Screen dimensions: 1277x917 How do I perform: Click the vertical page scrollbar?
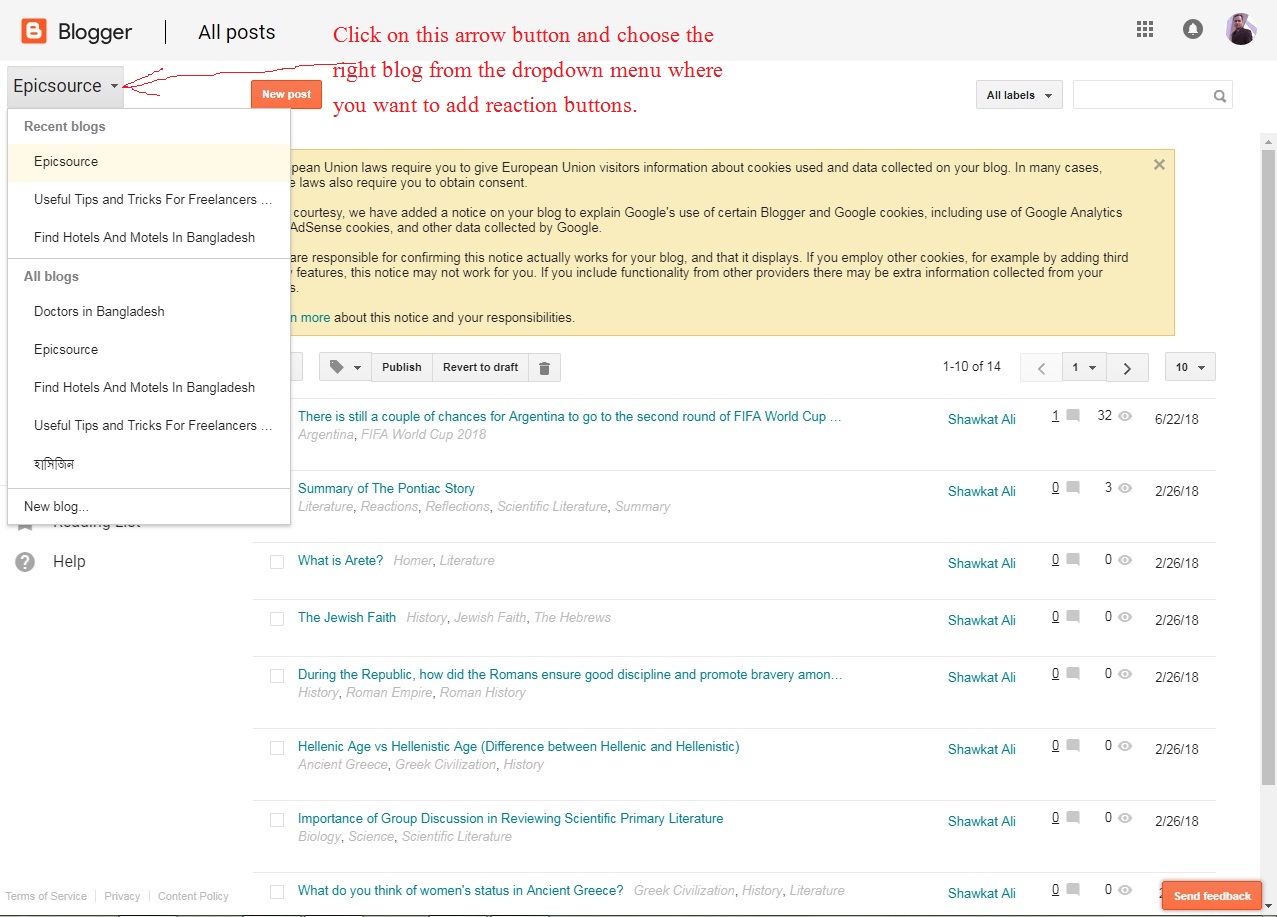point(1268,465)
